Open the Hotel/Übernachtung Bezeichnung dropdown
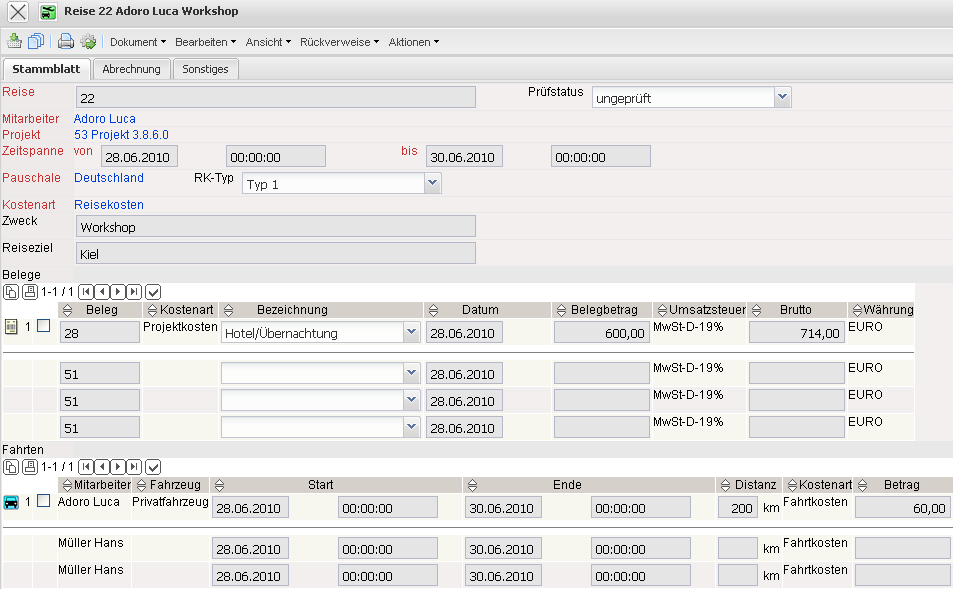Screen dimensions: 953x589 (x=410, y=332)
